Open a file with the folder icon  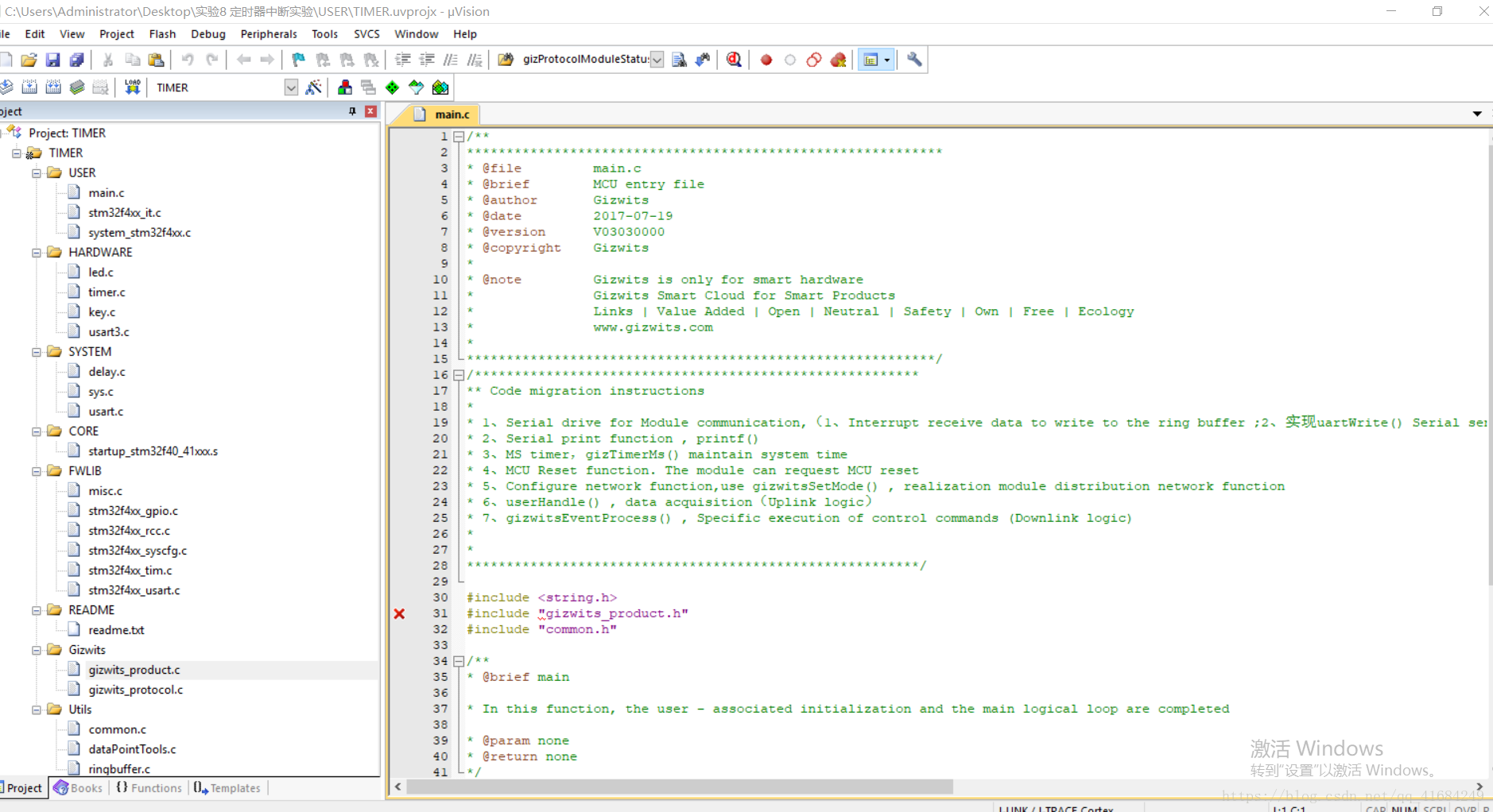[x=29, y=60]
